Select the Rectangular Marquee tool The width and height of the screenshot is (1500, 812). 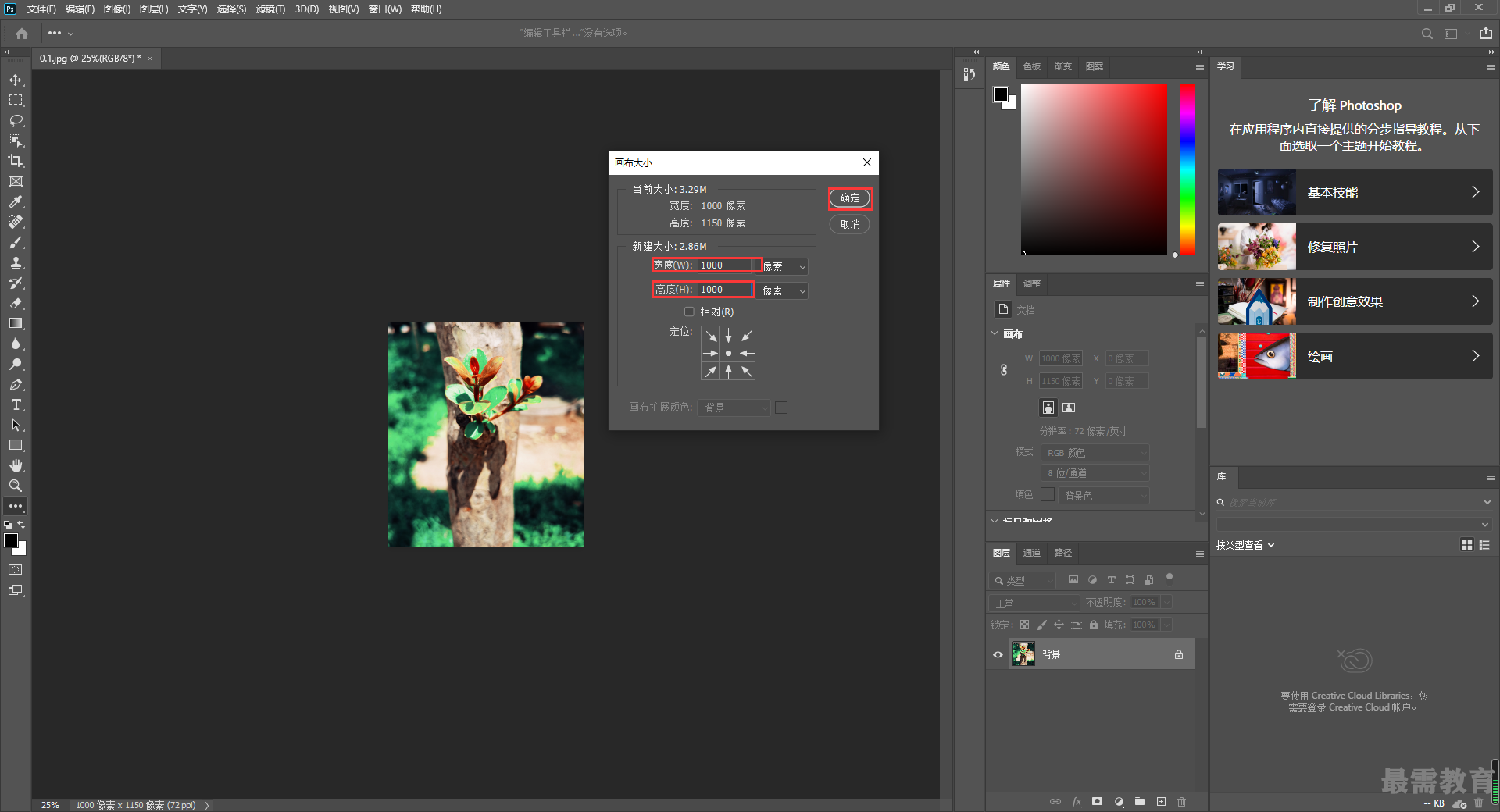pos(16,100)
